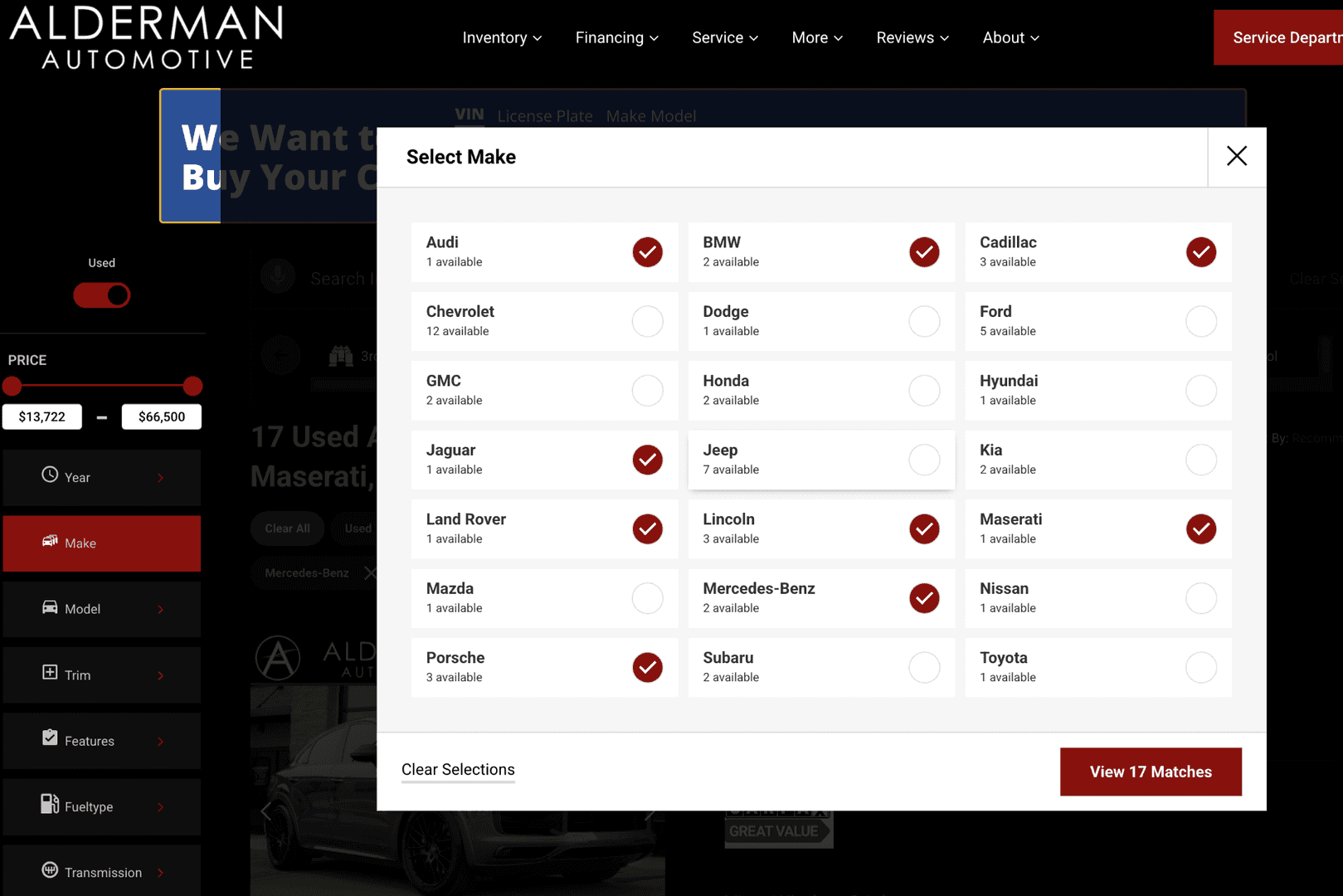The image size is (1343, 896).
Task: Uncheck the BMW make checkmark
Action: [924, 252]
